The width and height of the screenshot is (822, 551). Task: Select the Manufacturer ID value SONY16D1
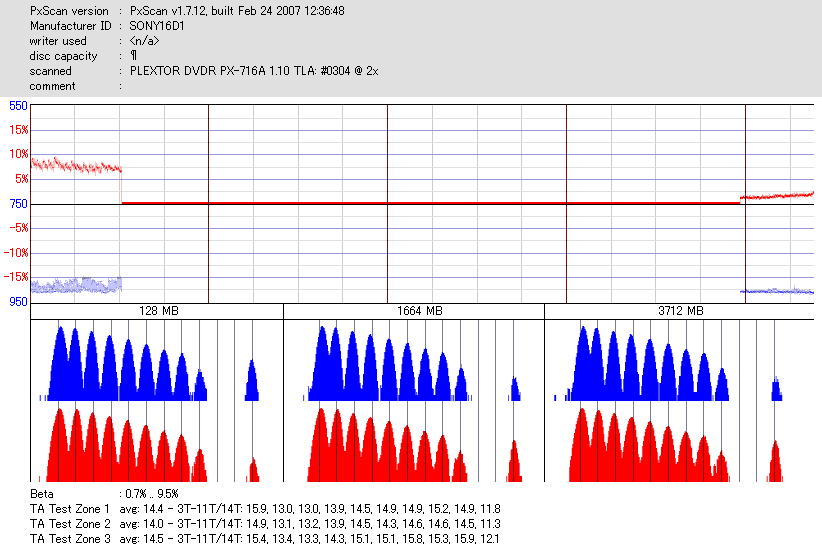coord(157,26)
